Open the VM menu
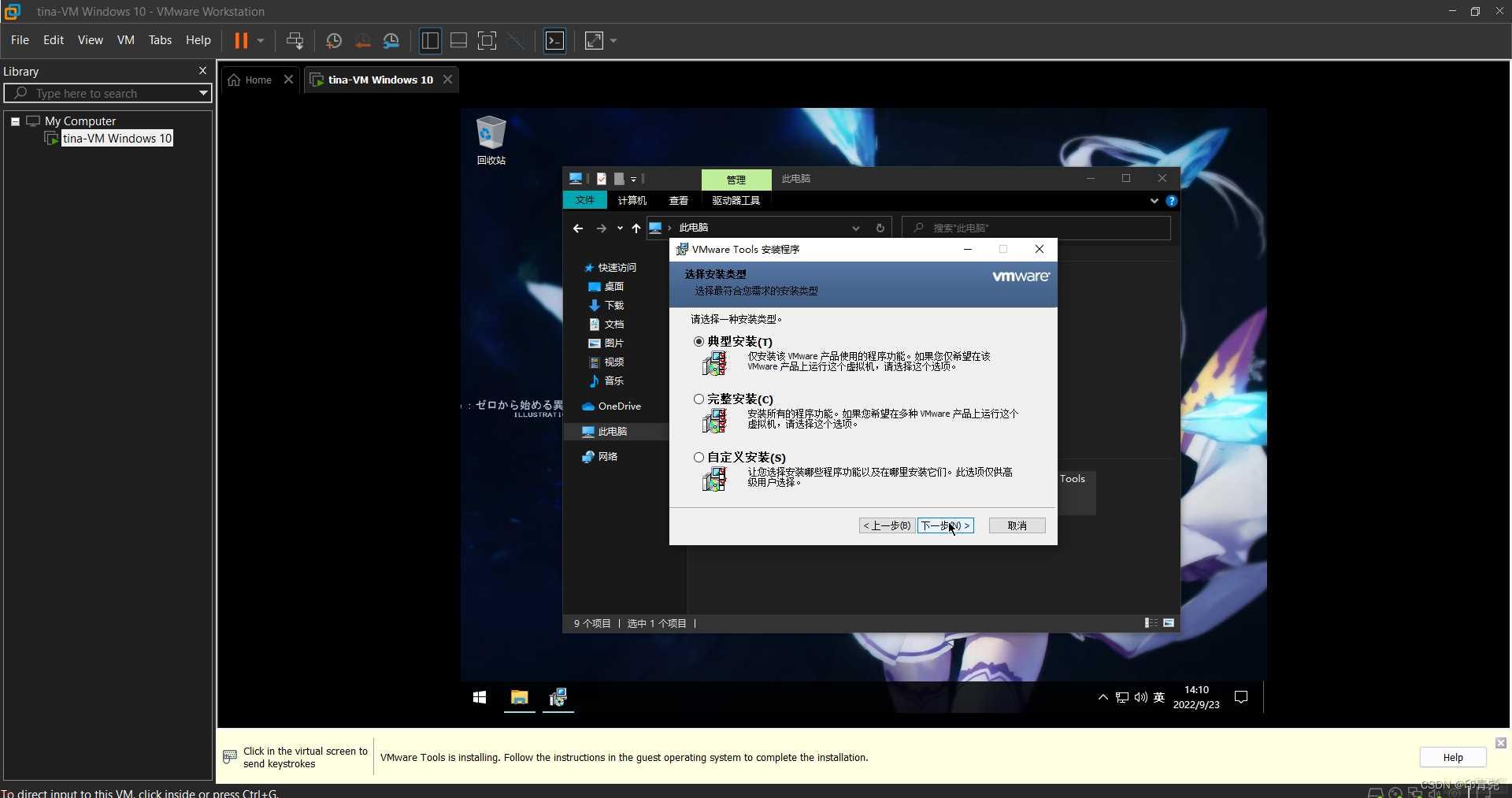This screenshot has height=798, width=1512. tap(126, 40)
